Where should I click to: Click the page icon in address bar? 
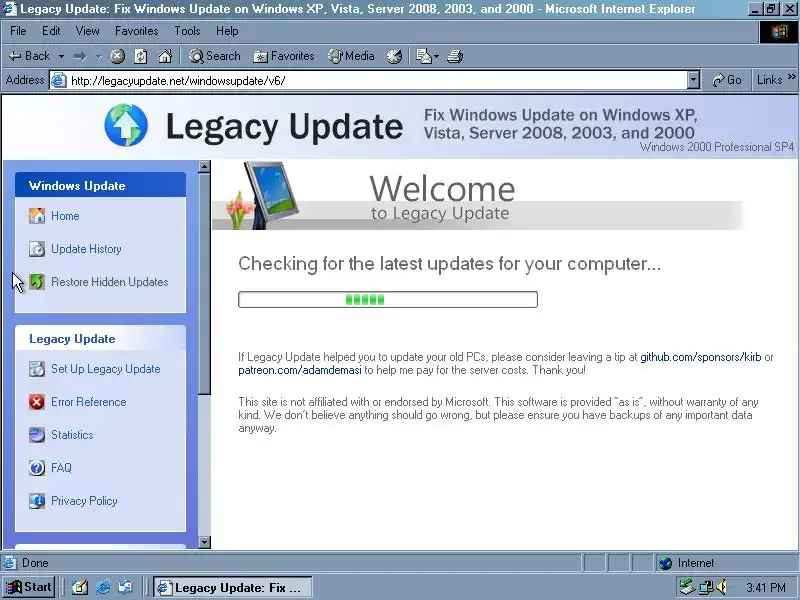[x=59, y=81]
